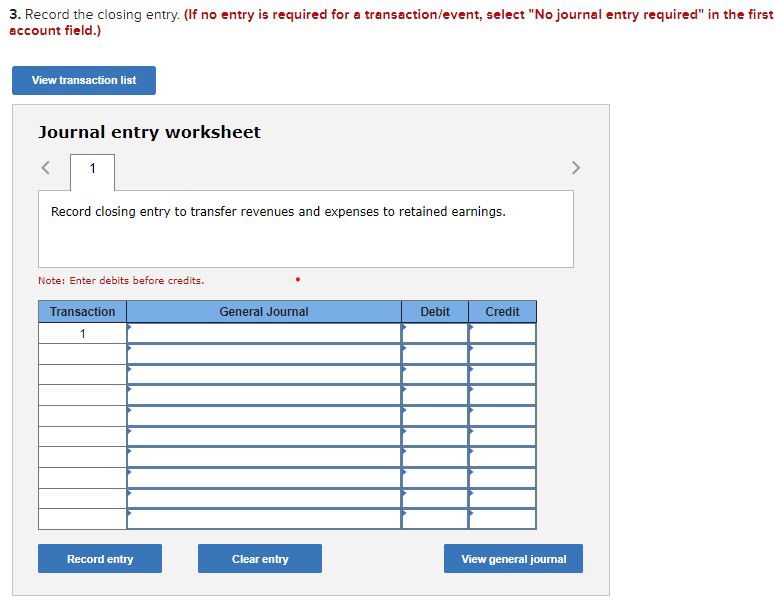Viewport: 775px width, 601px height.
Task: Click the Credit field in ninth row
Action: (x=502, y=498)
